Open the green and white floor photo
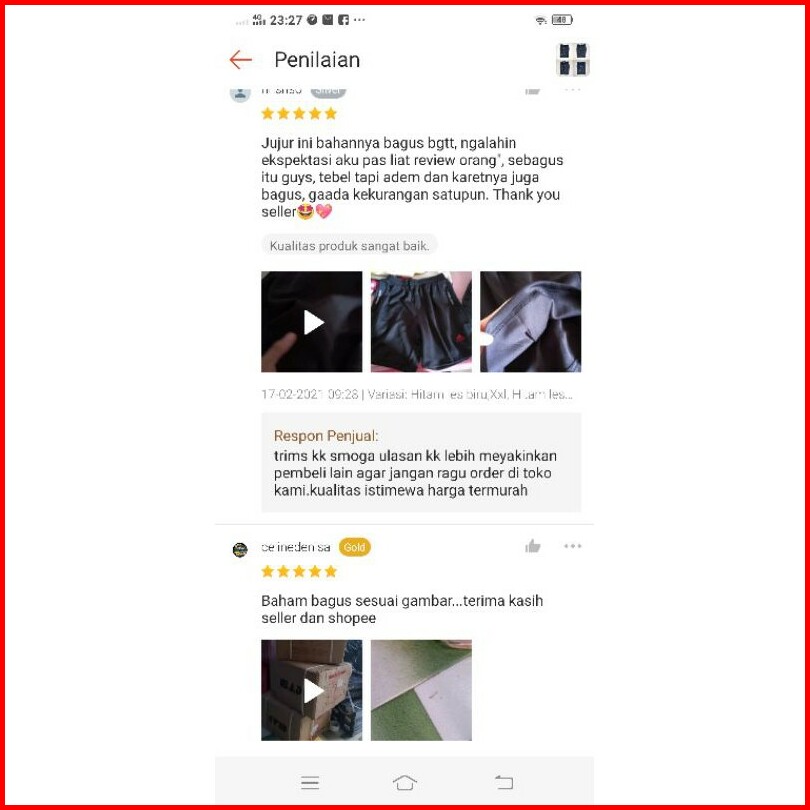The image size is (810, 810). (421, 690)
